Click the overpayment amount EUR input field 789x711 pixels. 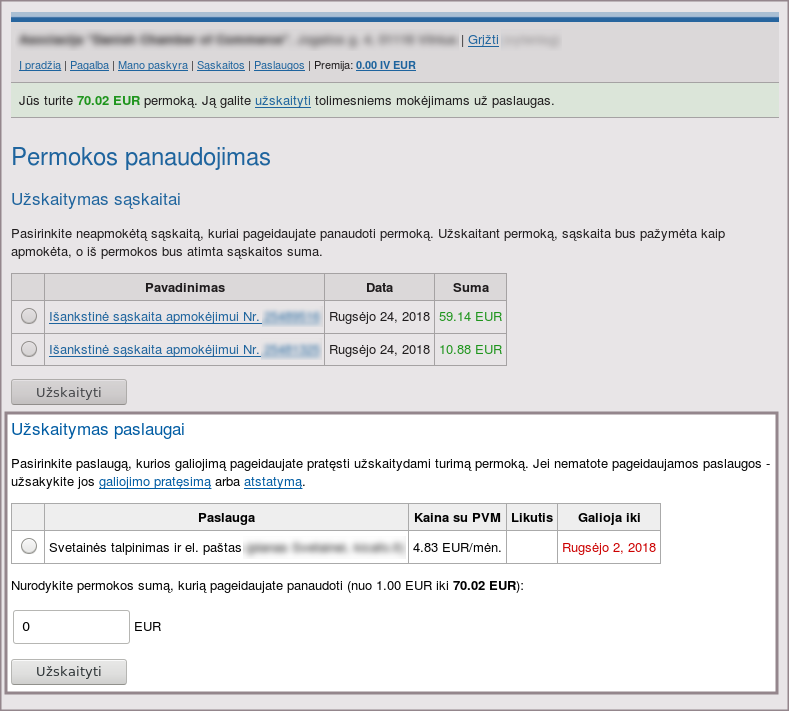coord(71,627)
